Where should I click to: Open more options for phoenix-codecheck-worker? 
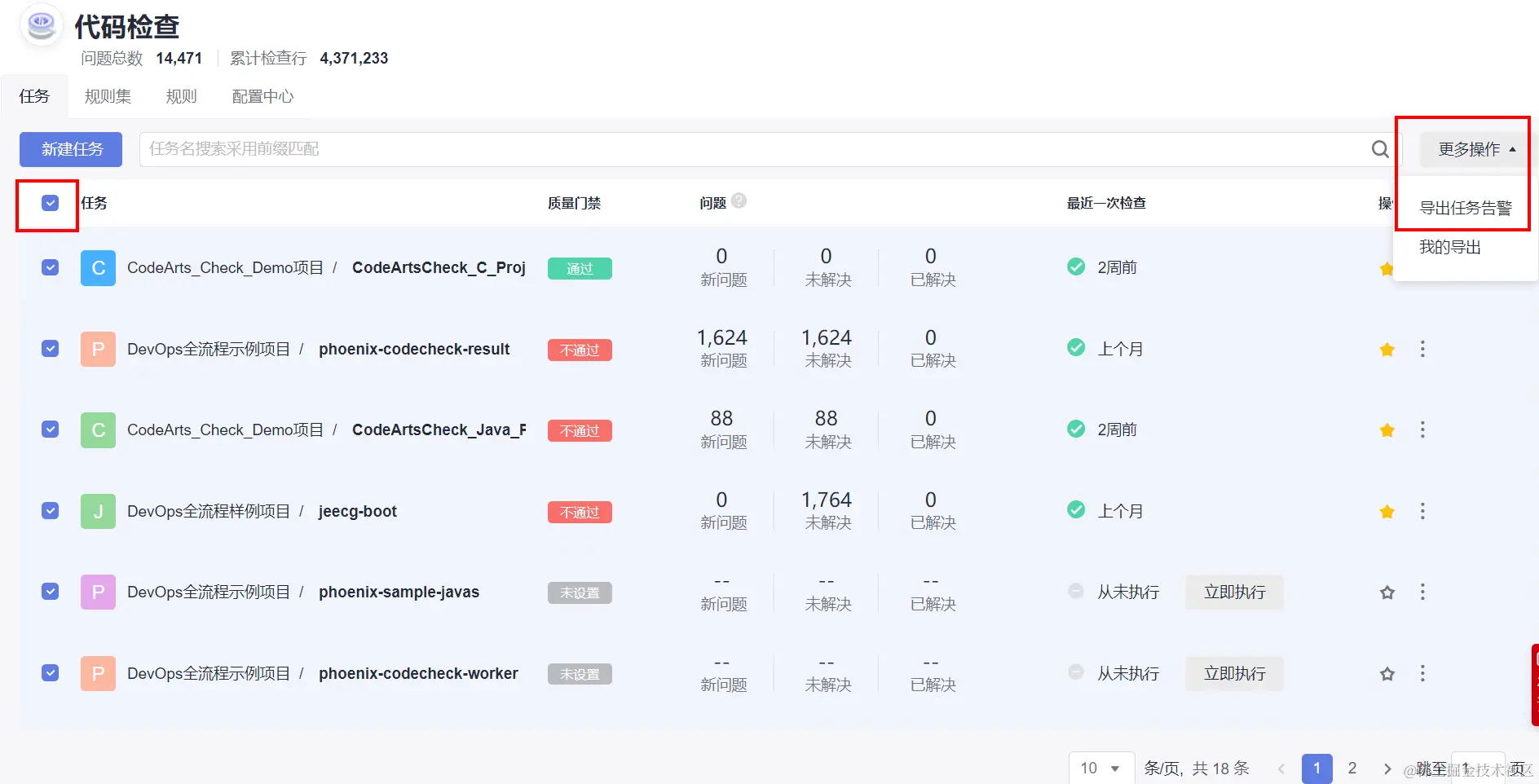[x=1422, y=673]
